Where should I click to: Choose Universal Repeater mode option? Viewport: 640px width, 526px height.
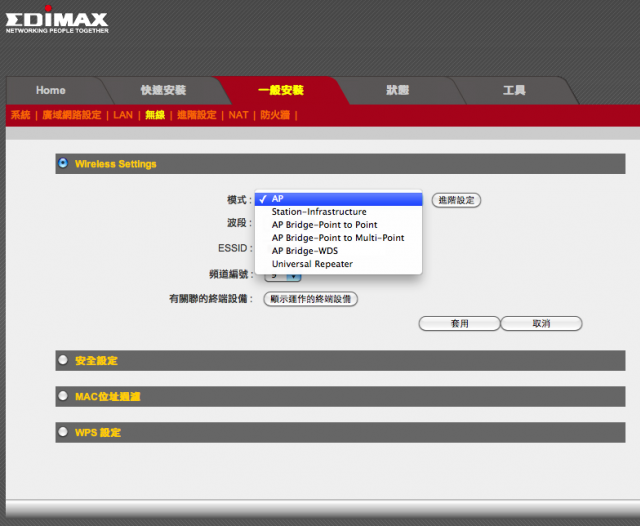point(338,264)
